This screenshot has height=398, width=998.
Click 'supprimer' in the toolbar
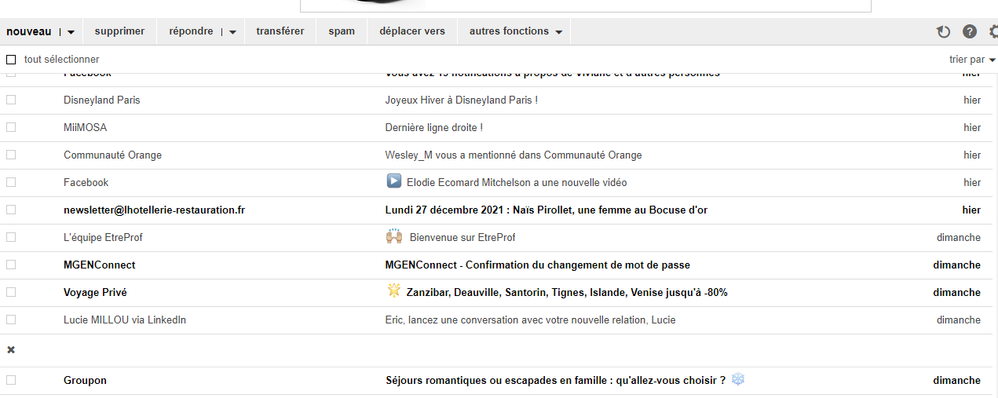(120, 31)
